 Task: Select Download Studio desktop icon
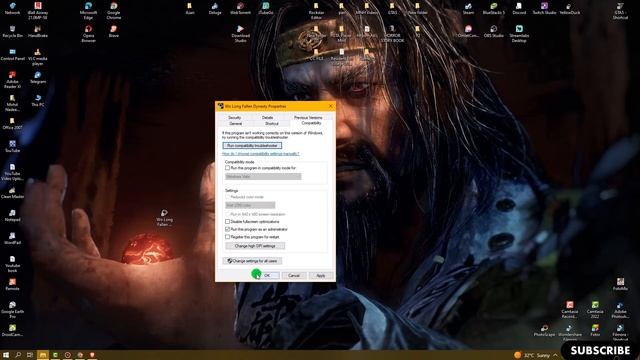(x=240, y=34)
